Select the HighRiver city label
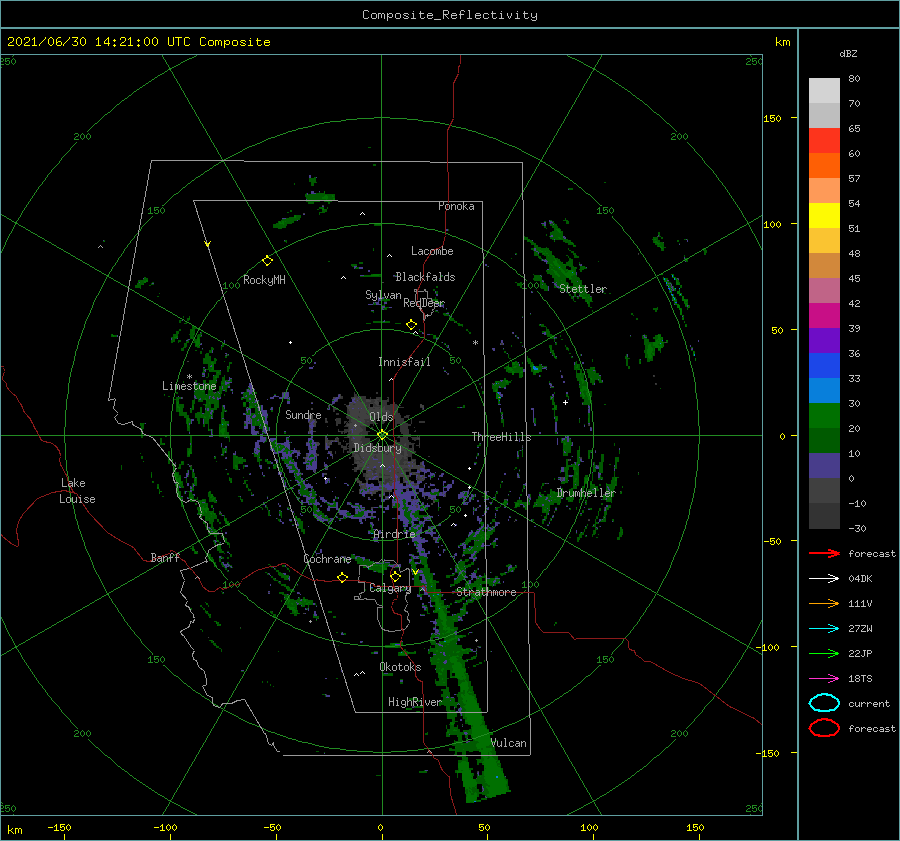The image size is (900, 841). pos(415,702)
